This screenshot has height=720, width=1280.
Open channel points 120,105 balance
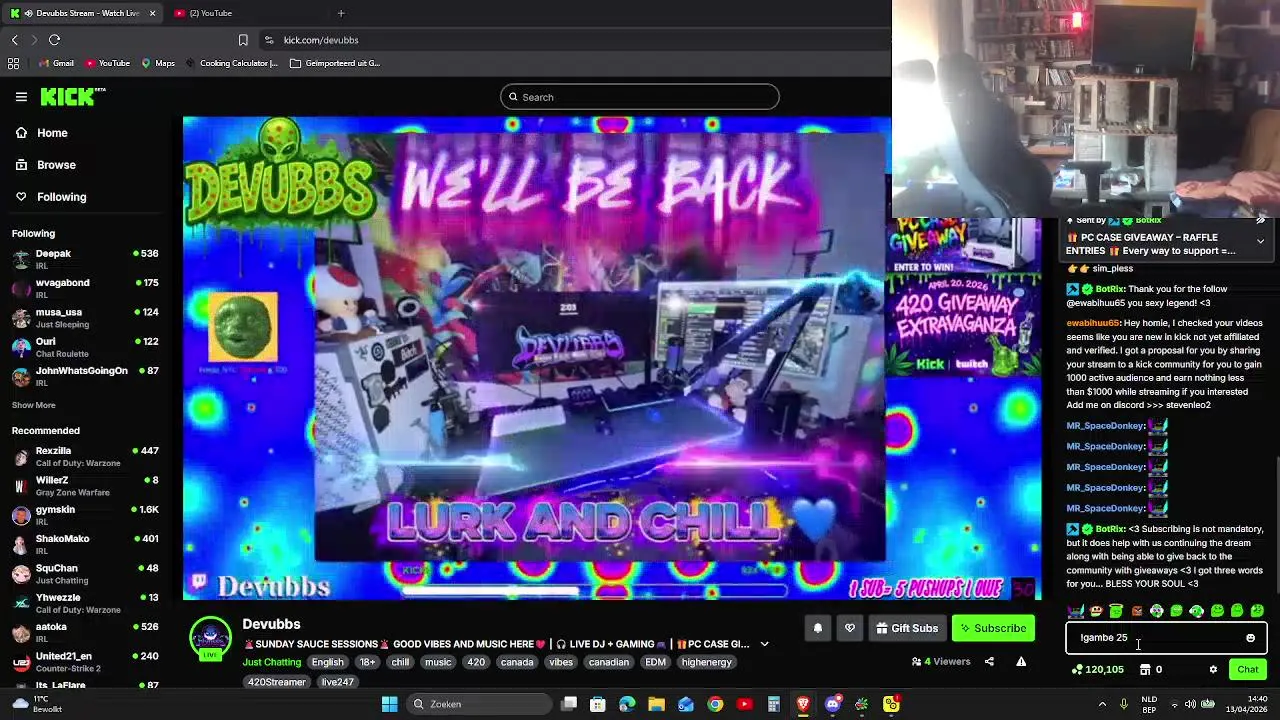[x=1097, y=669]
